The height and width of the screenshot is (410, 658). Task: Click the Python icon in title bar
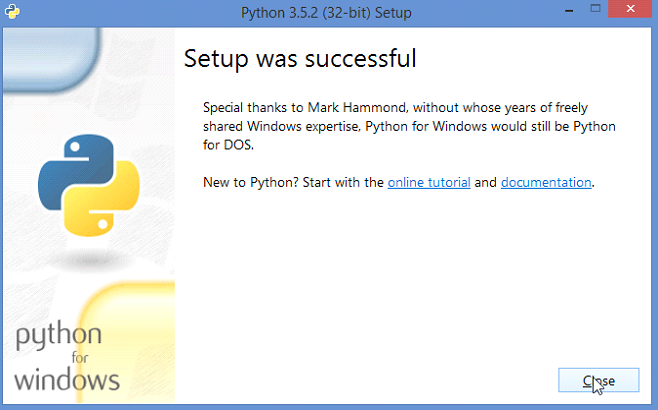(12, 11)
